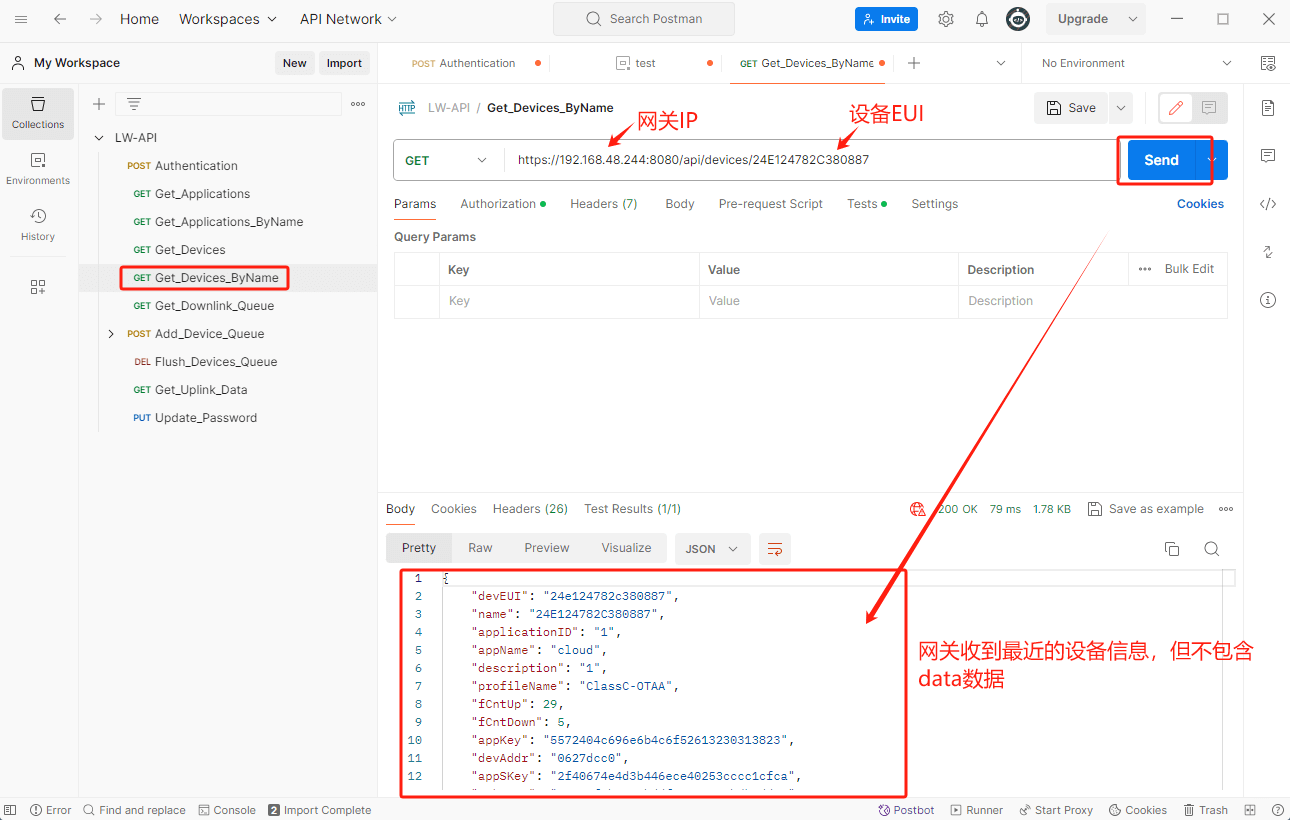Open the Save options arrow
This screenshot has height=820, width=1290.
point(1120,108)
